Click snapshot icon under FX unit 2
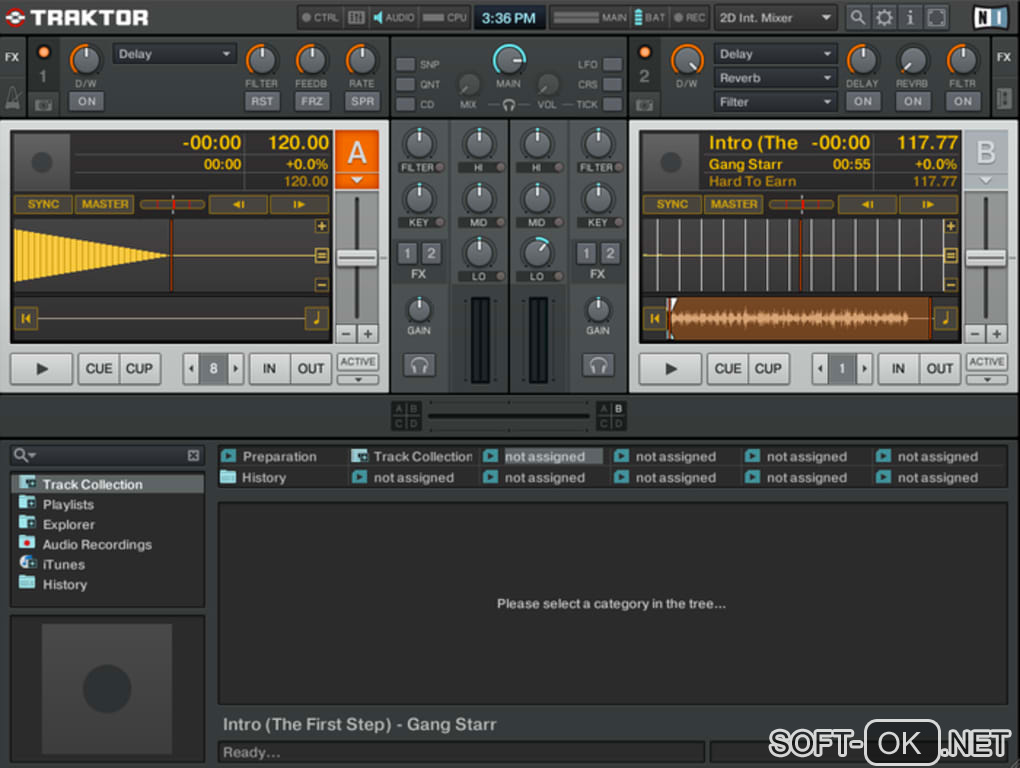1020x768 pixels. [x=644, y=104]
